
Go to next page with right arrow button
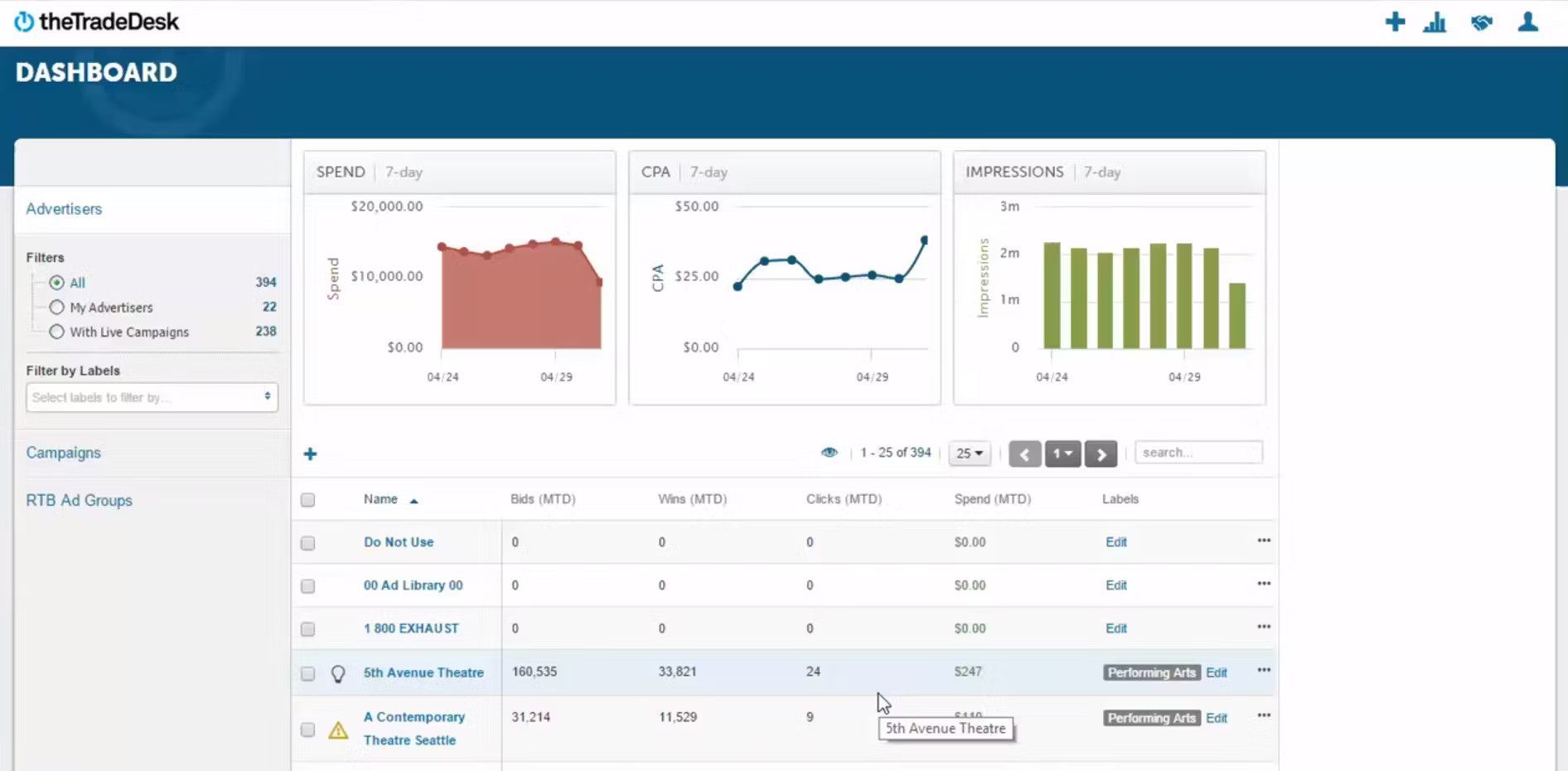coord(1101,454)
